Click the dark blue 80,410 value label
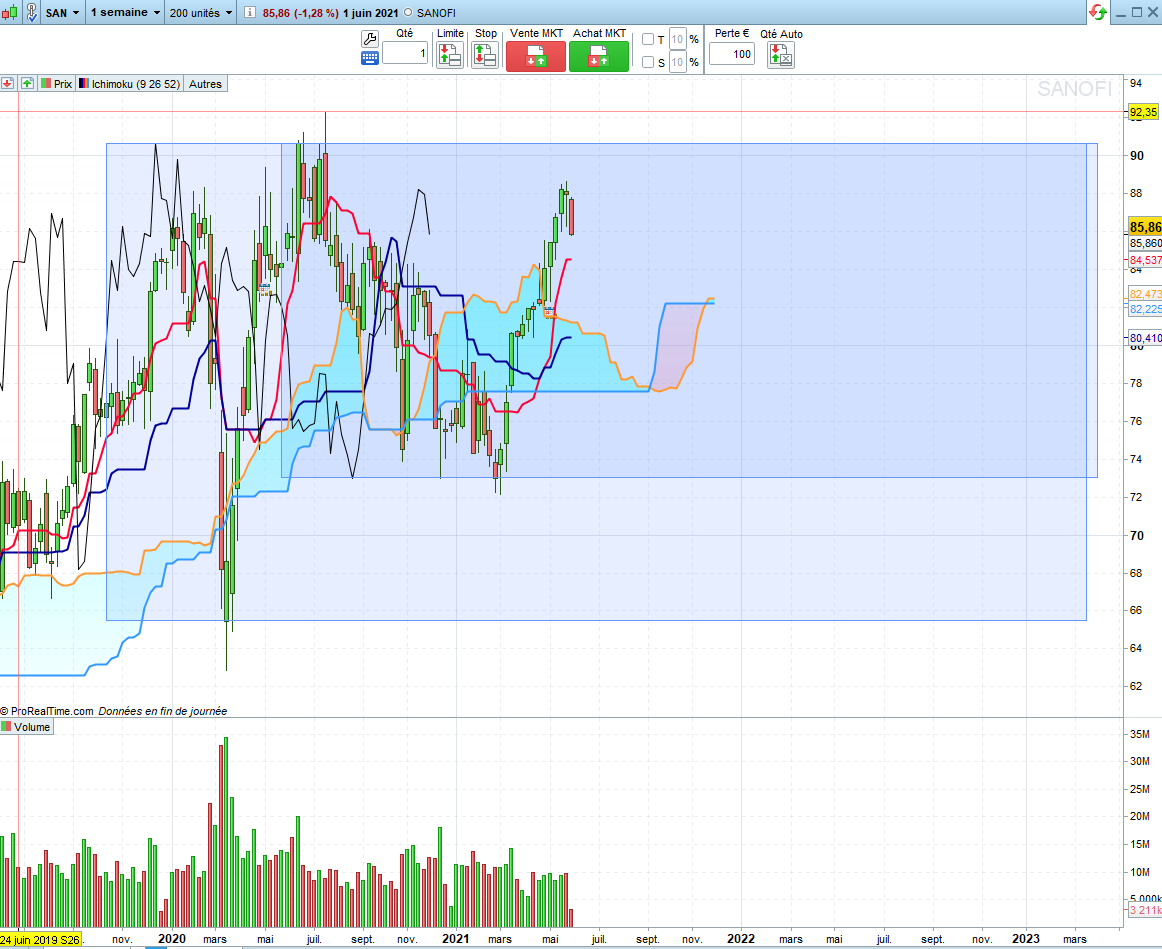The image size is (1162, 949). tap(1145, 338)
